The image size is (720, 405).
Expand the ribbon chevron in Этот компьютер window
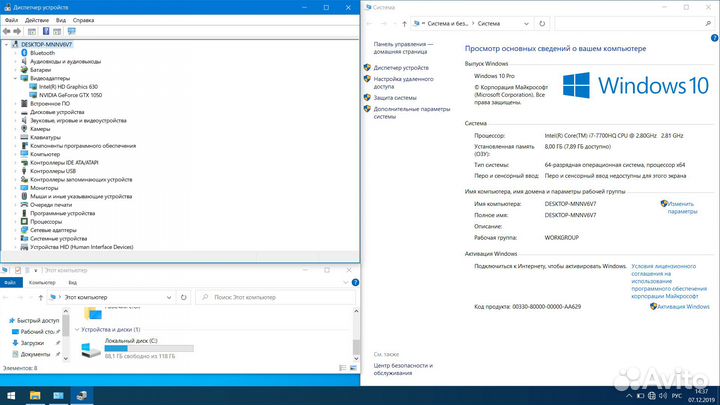click(345, 282)
